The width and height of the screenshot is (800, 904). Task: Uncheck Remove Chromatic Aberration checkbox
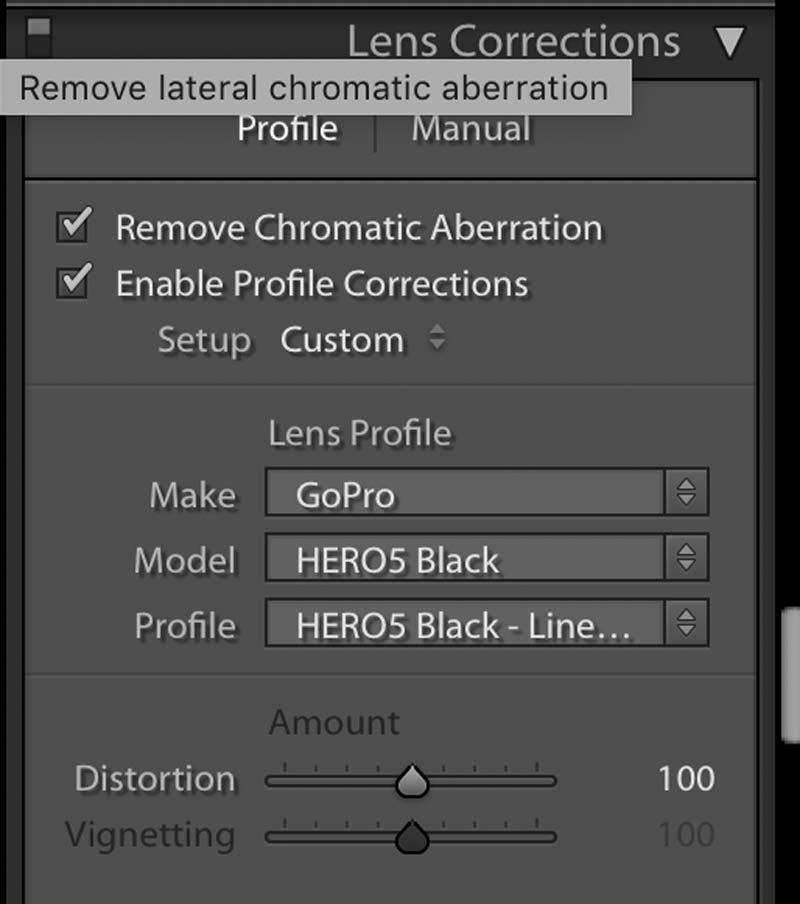[73, 226]
